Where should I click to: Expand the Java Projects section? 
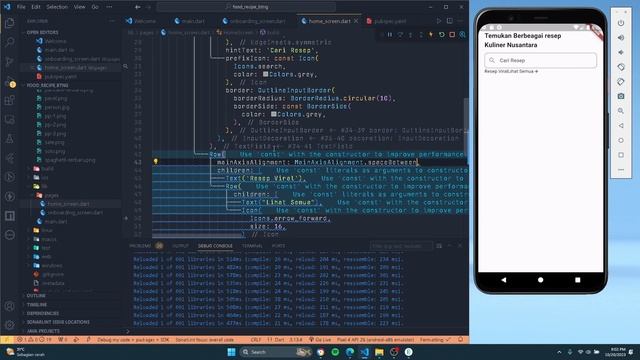coord(43,331)
